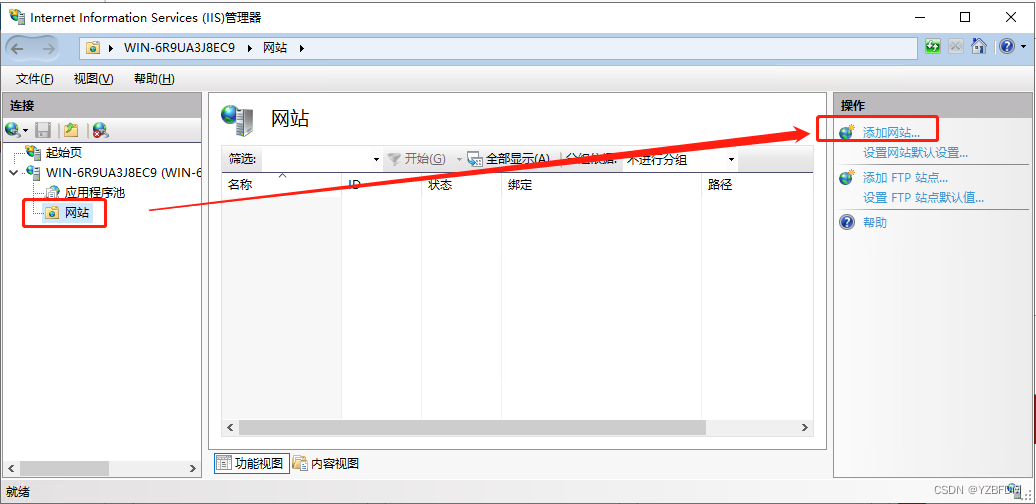Select 应用程序池 in the tree

95,193
